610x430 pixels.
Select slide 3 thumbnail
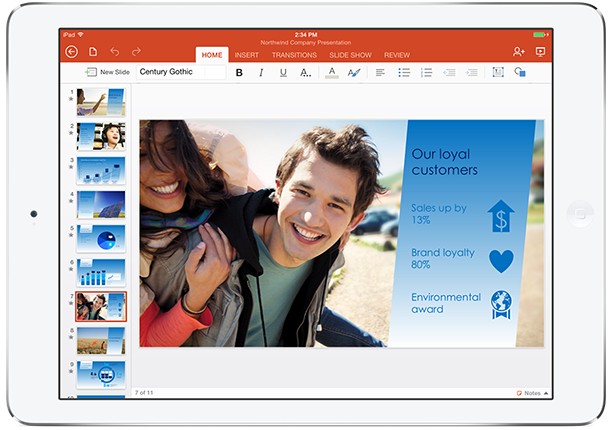[x=101, y=170]
